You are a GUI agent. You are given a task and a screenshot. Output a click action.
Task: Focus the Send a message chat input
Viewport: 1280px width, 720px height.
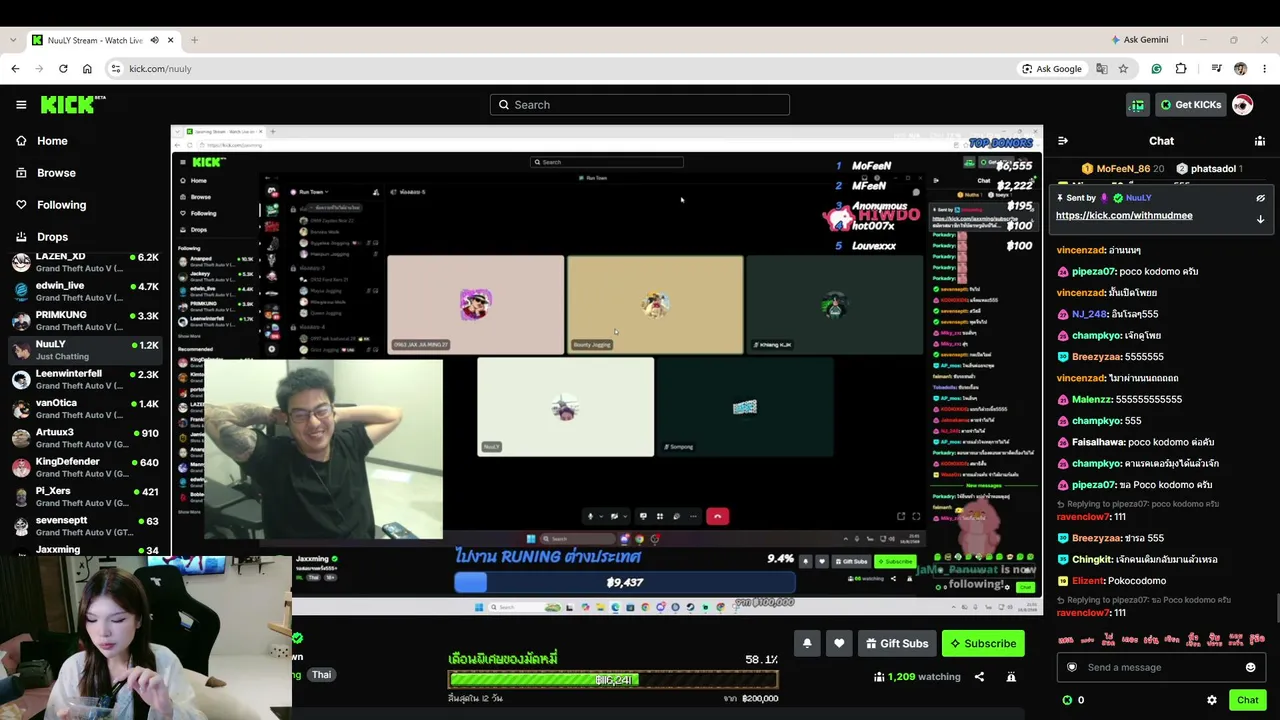coord(1161,667)
